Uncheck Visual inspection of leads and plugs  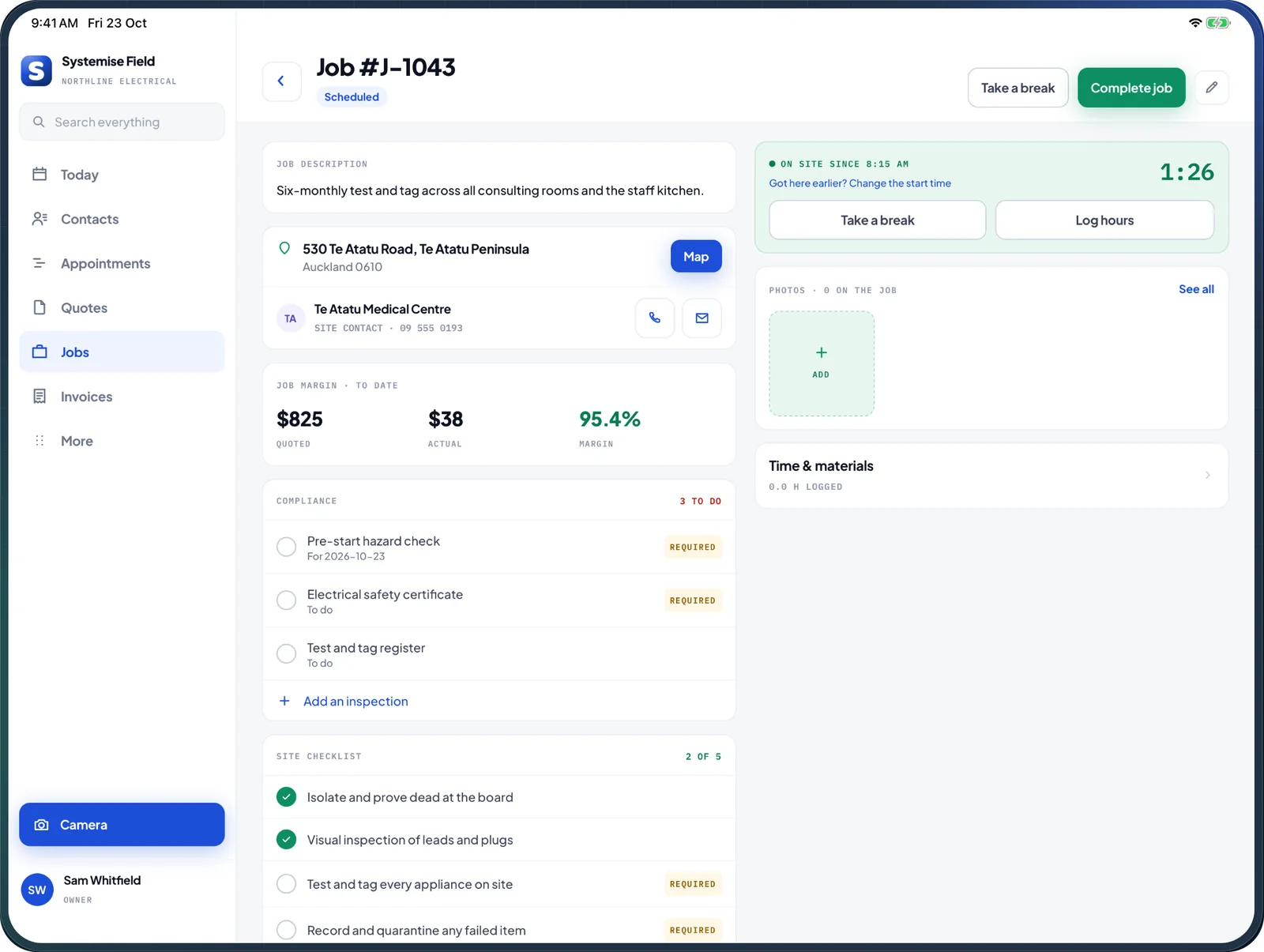pos(286,839)
